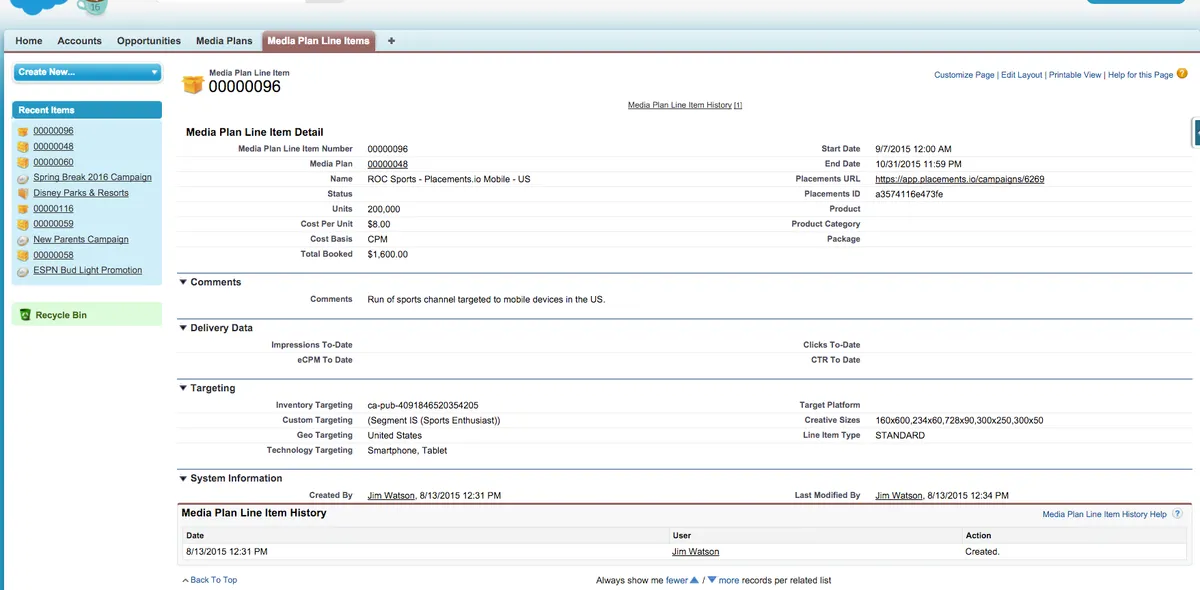Click the box icon beside 00000058

(x=23, y=255)
